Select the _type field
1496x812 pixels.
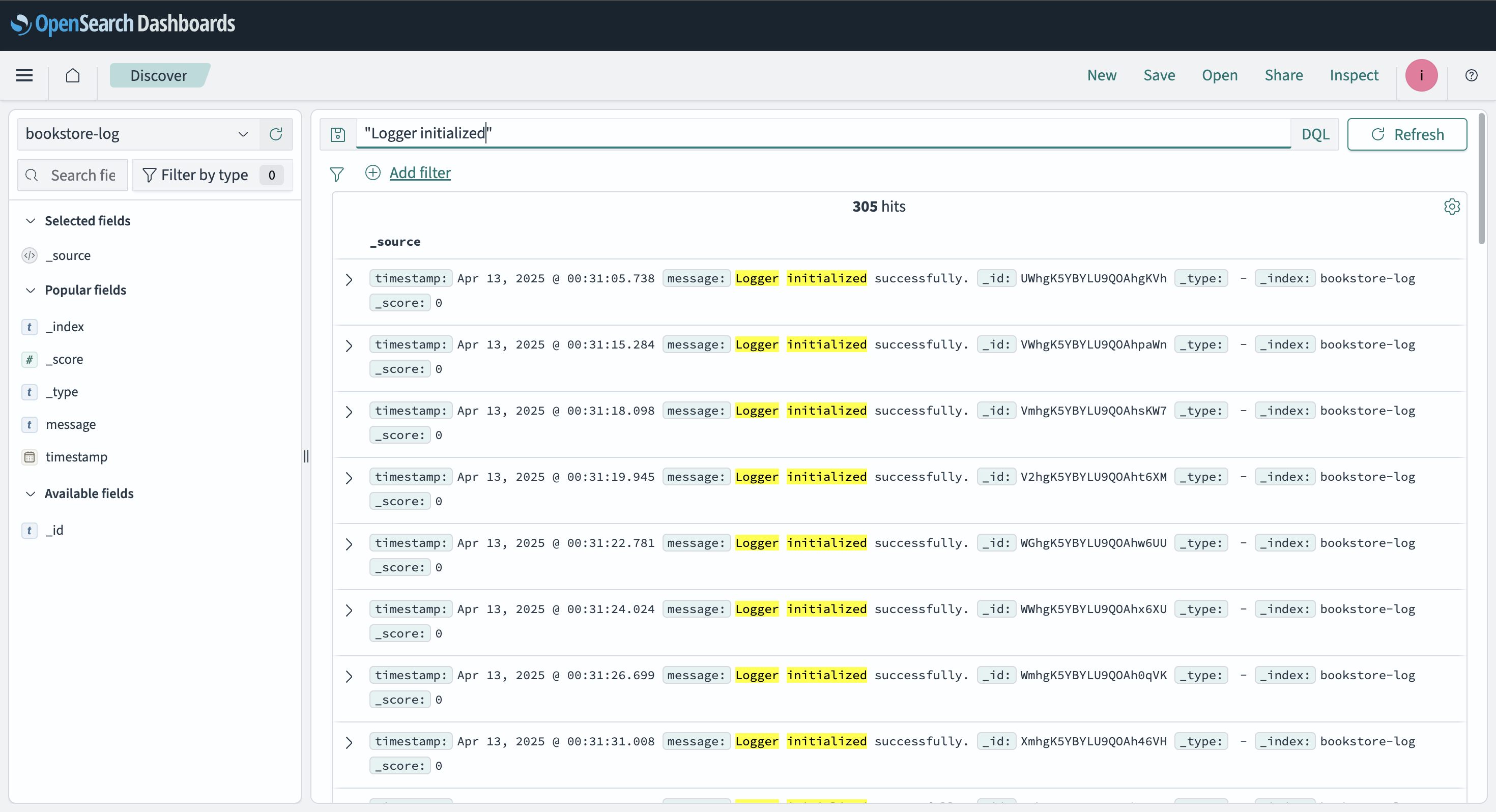click(x=62, y=392)
